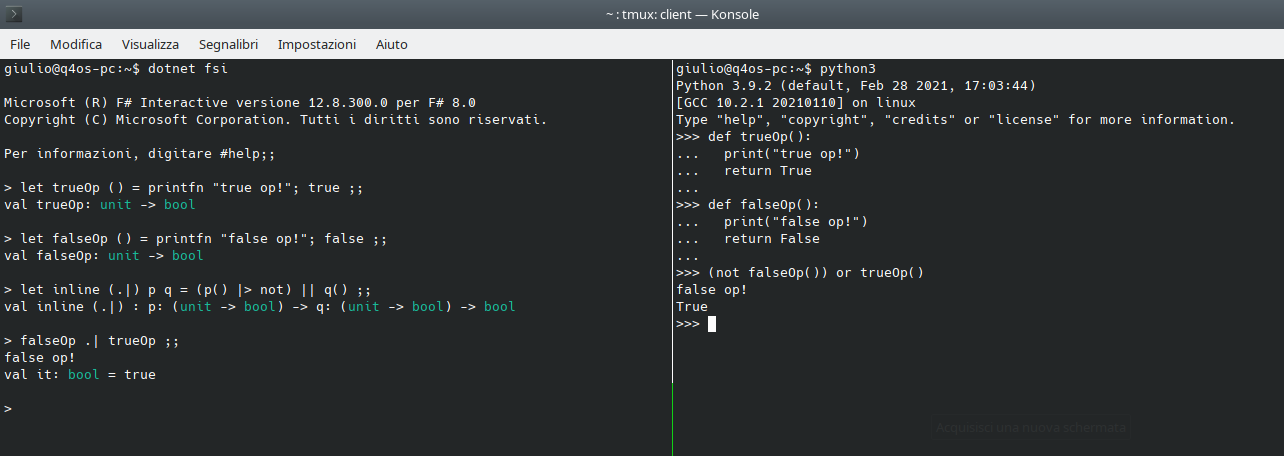The height and width of the screenshot is (456, 1284).
Task: Click the empty F# prompt at bottom left
Action: [x=8, y=409]
